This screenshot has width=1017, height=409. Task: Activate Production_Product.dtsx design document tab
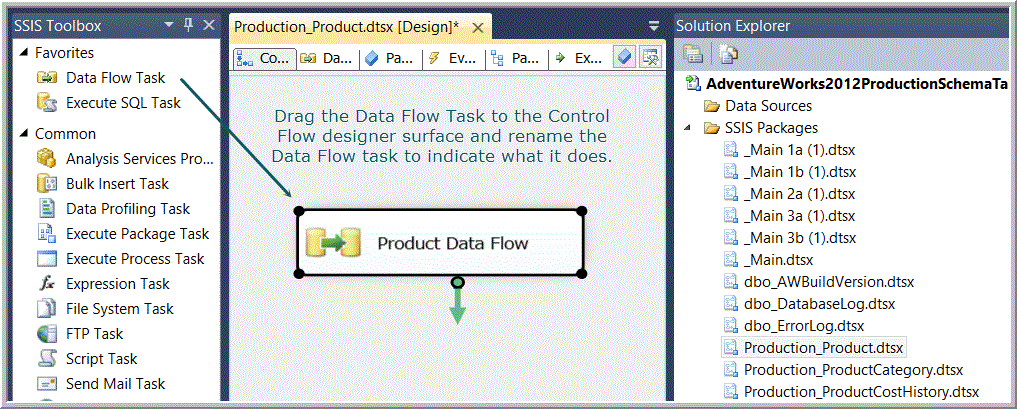346,27
